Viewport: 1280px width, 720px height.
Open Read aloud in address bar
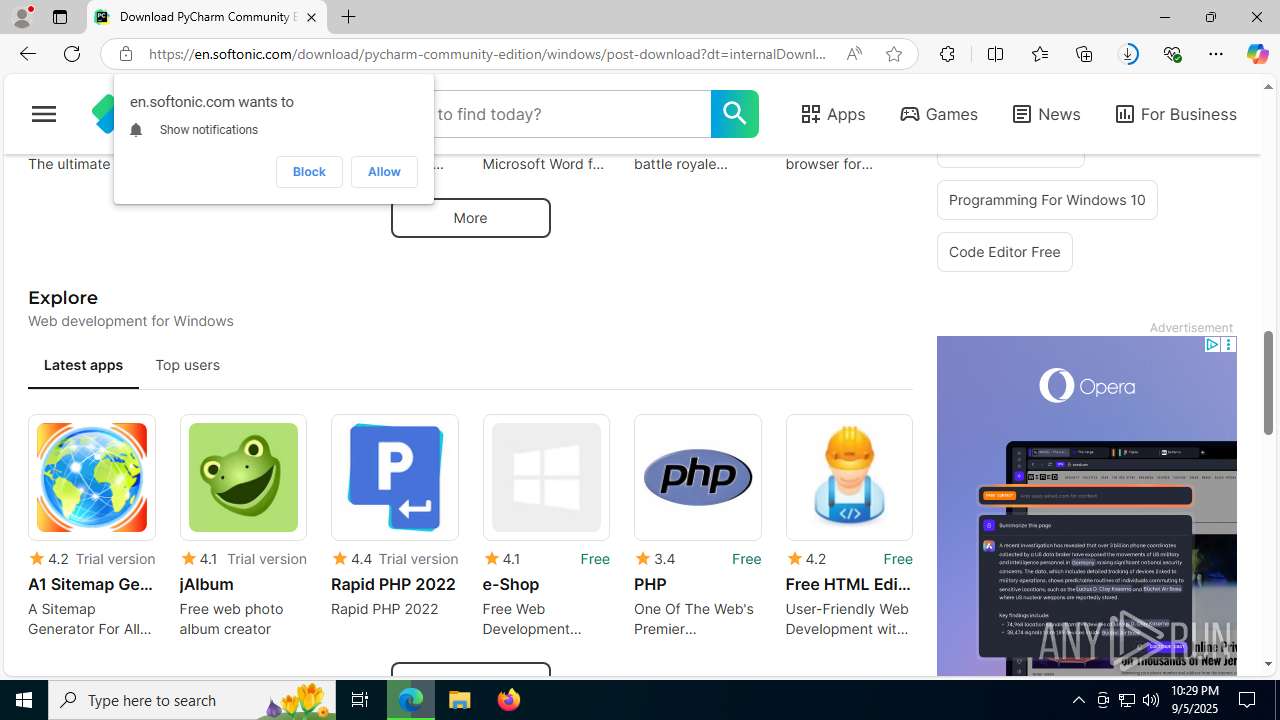[x=854, y=54]
